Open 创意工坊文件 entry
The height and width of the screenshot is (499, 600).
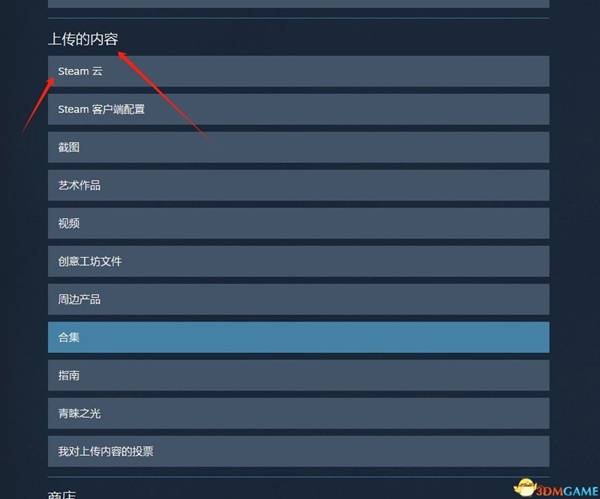tap(298, 261)
